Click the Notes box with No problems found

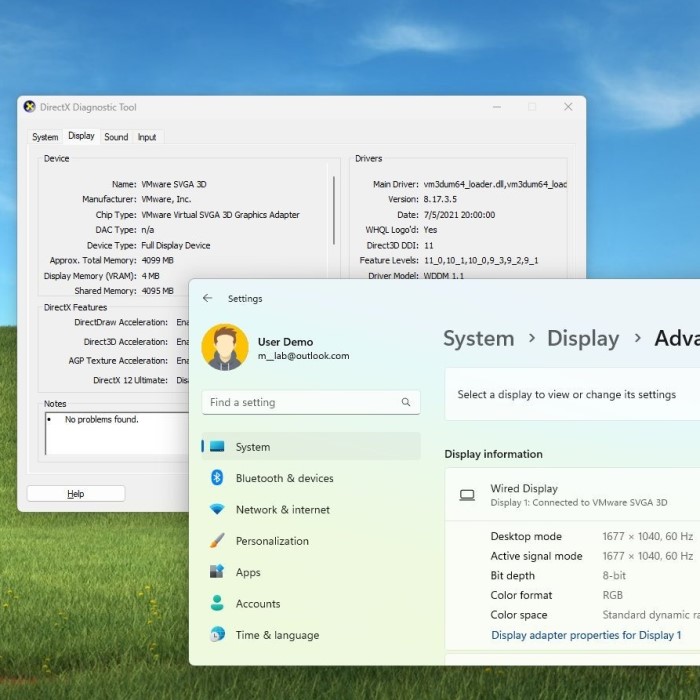[x=117, y=433]
